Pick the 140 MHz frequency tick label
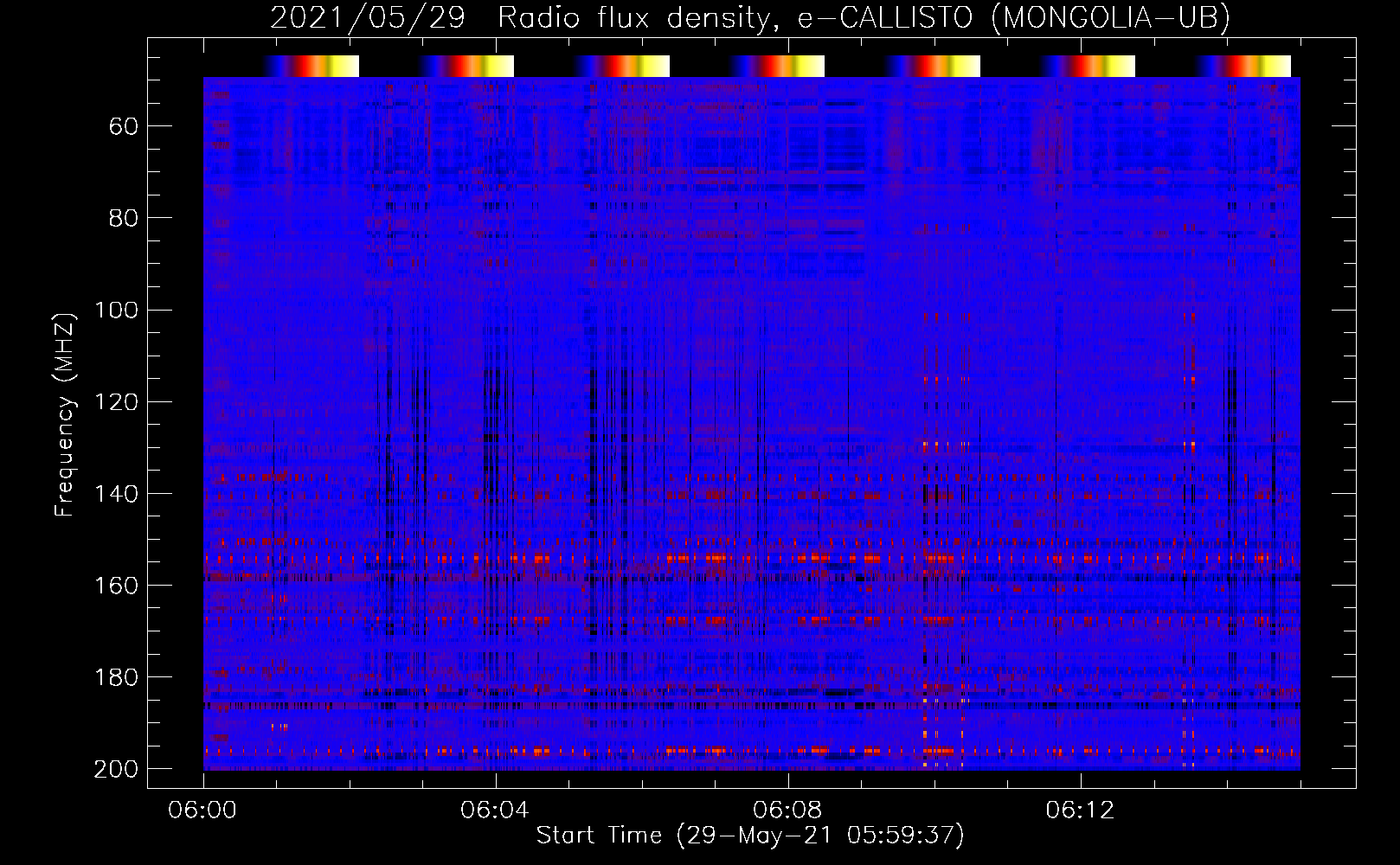Viewport: 1400px width, 865px height. tap(117, 493)
